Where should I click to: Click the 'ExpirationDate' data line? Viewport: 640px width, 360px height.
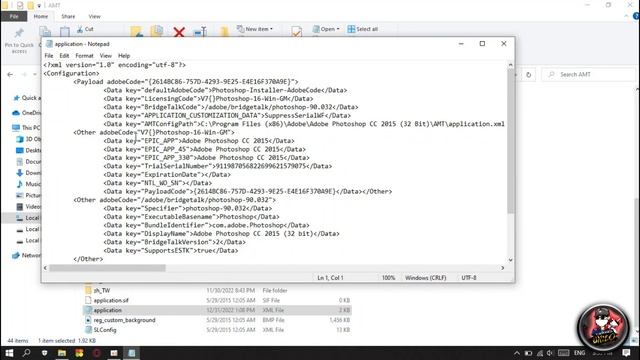tap(167, 174)
